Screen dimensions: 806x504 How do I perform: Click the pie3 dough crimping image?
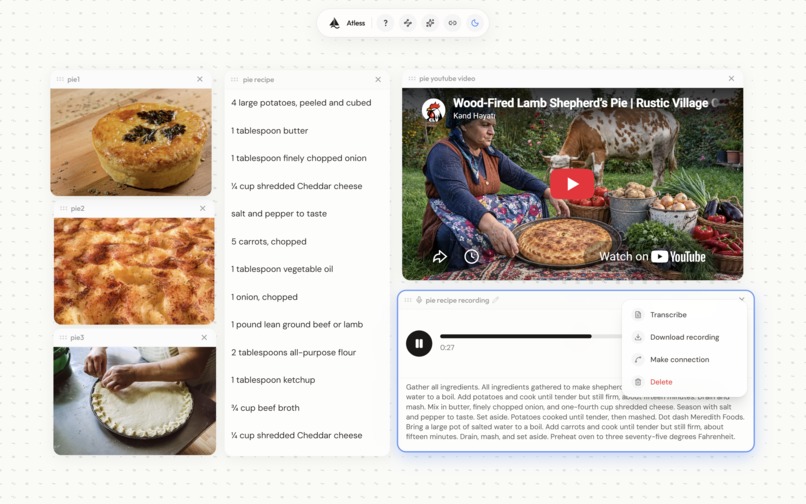[135, 401]
